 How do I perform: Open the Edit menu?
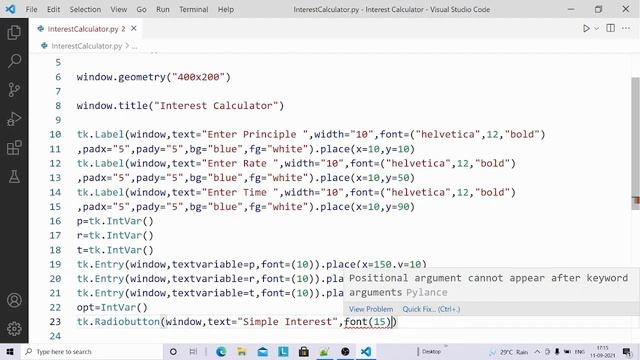[53, 9]
